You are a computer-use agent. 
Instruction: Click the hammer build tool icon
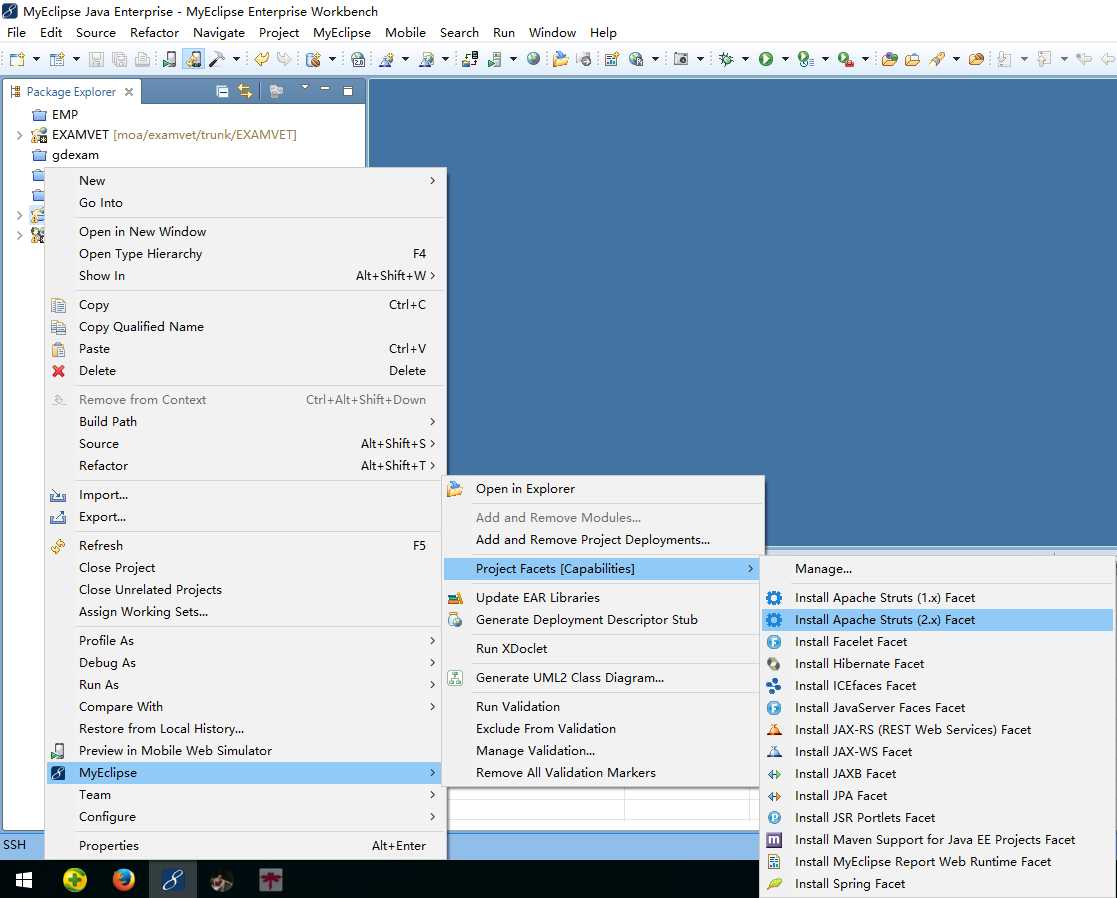coord(217,59)
